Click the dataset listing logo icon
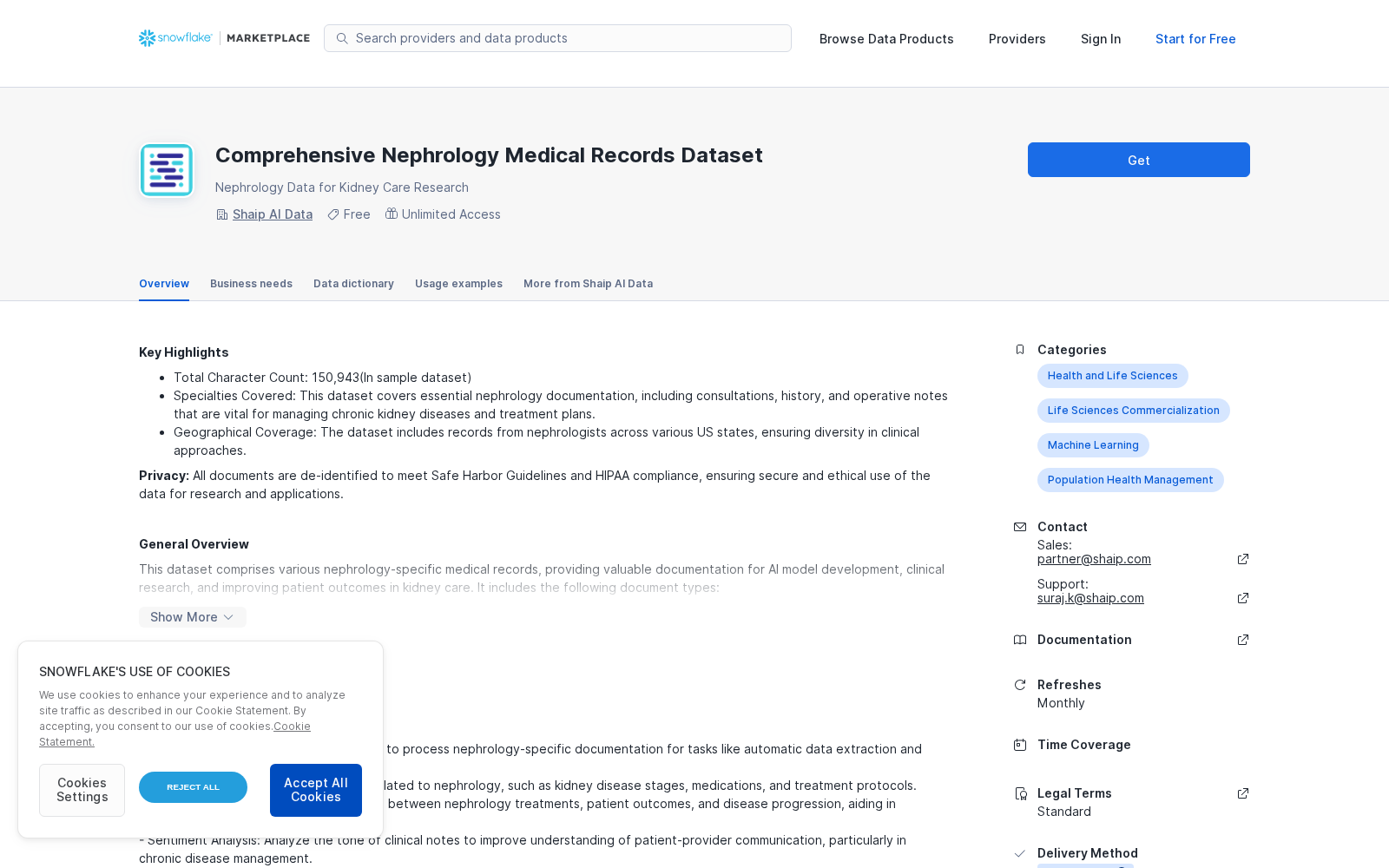 pyautogui.click(x=167, y=170)
